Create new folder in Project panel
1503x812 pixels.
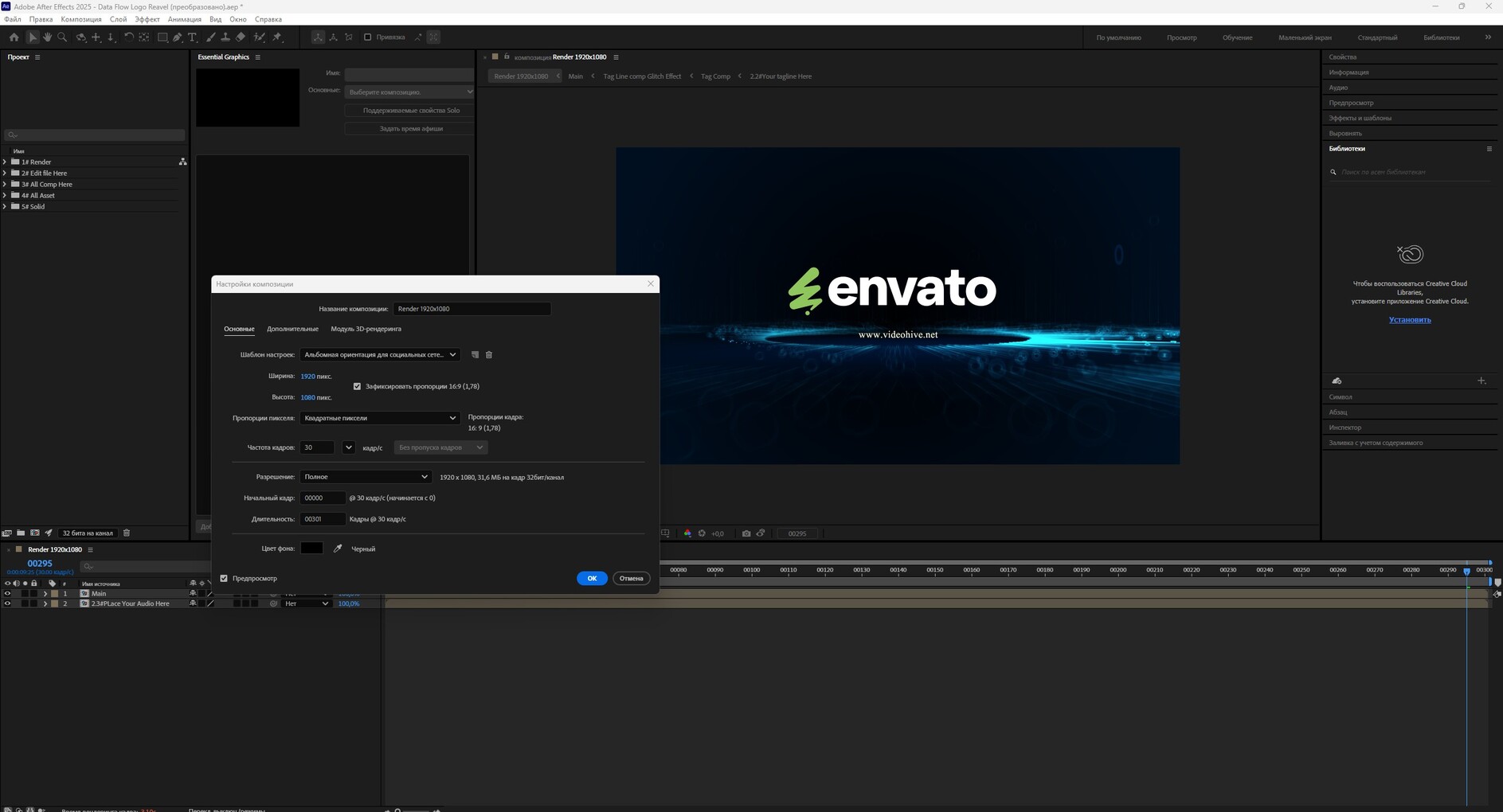coord(21,533)
